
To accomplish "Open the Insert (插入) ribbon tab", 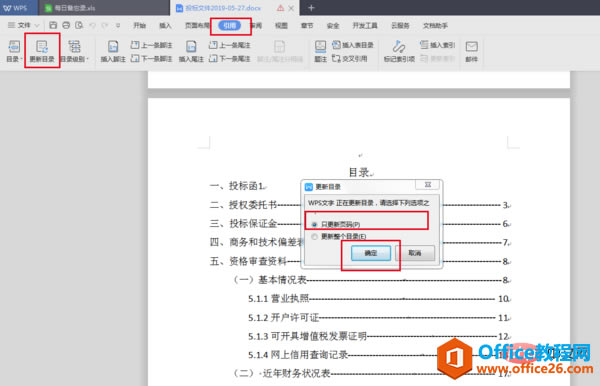I will tap(165, 26).
